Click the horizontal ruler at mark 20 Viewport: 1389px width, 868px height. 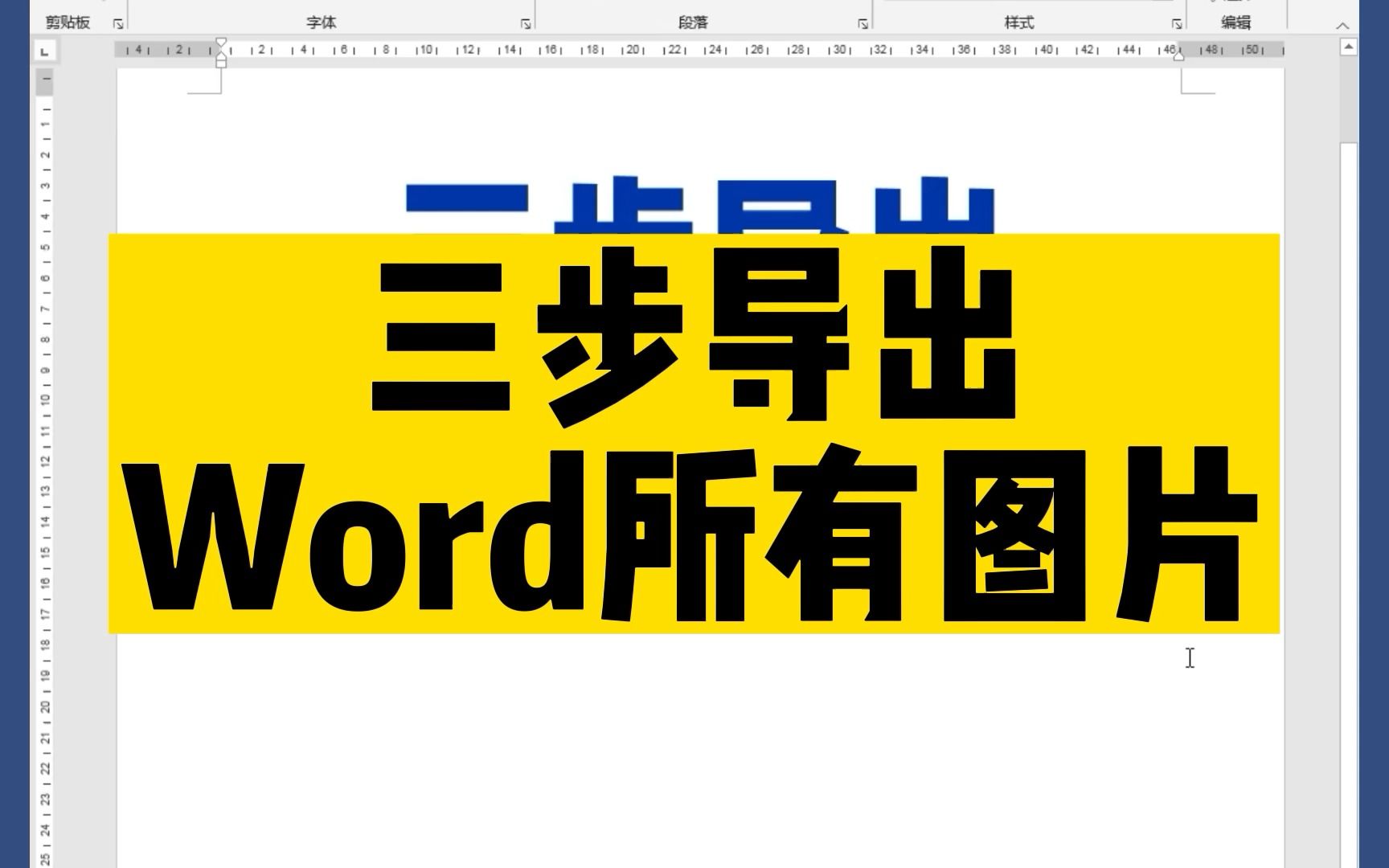[x=633, y=50]
